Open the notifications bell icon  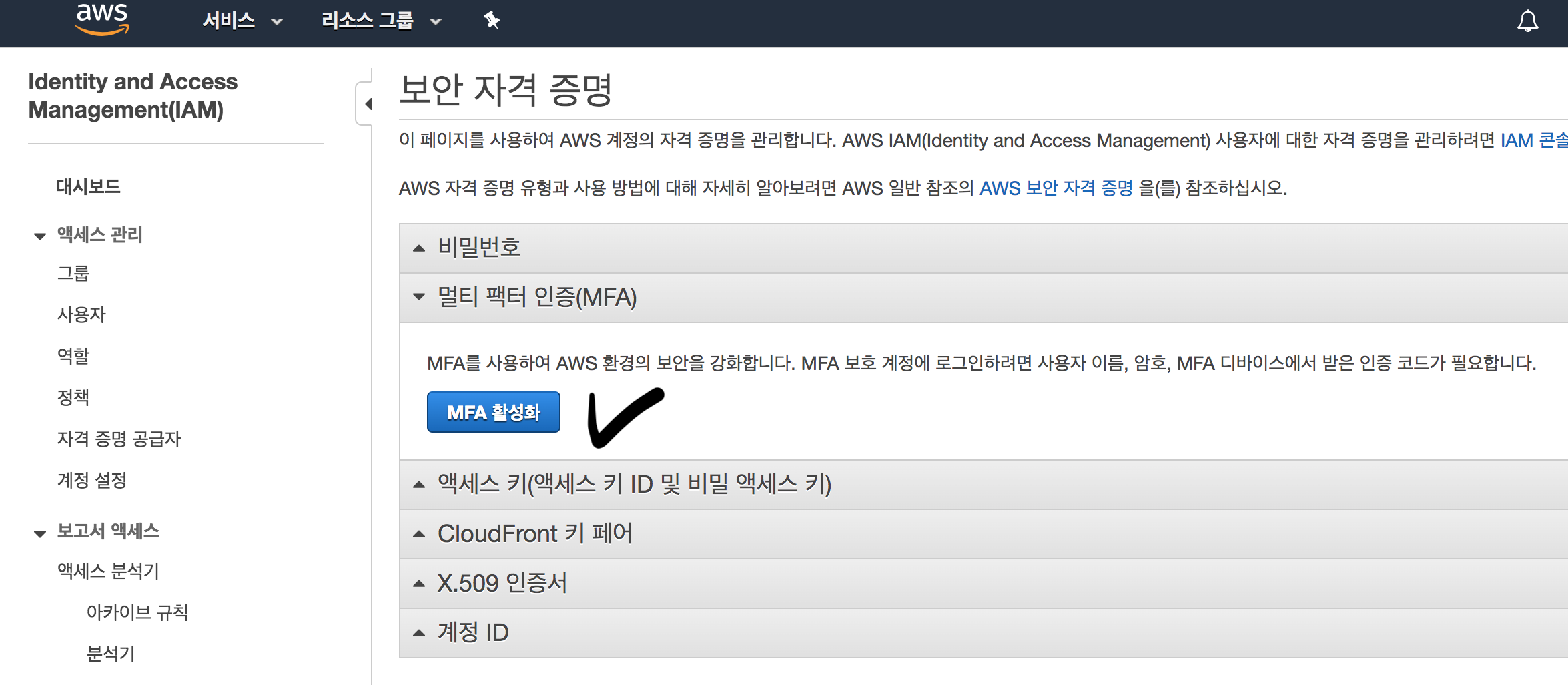[x=1527, y=21]
